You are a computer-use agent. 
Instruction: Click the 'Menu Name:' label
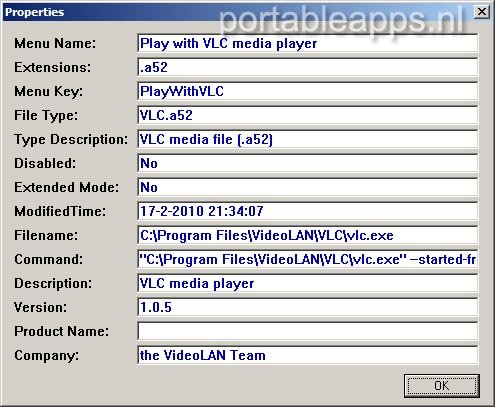(x=55, y=43)
